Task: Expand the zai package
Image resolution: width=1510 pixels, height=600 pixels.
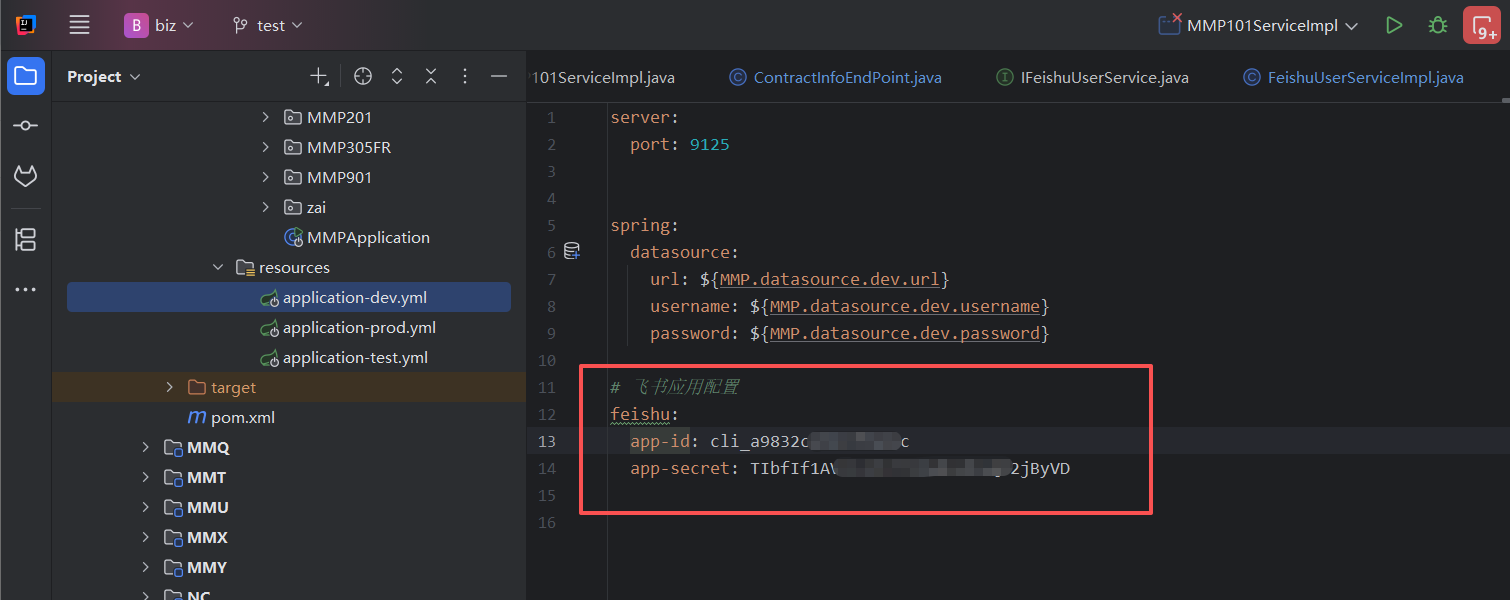Action: (265, 207)
